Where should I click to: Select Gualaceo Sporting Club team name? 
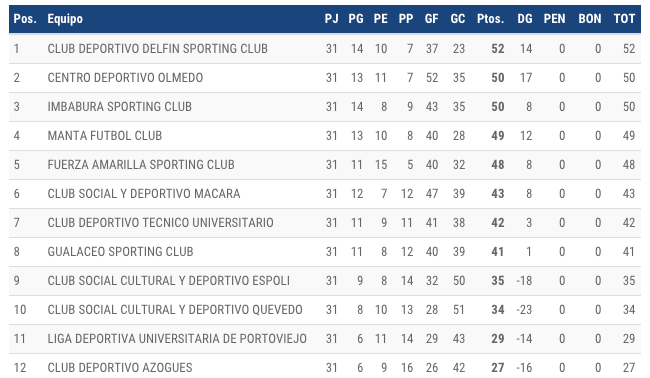click(x=120, y=252)
